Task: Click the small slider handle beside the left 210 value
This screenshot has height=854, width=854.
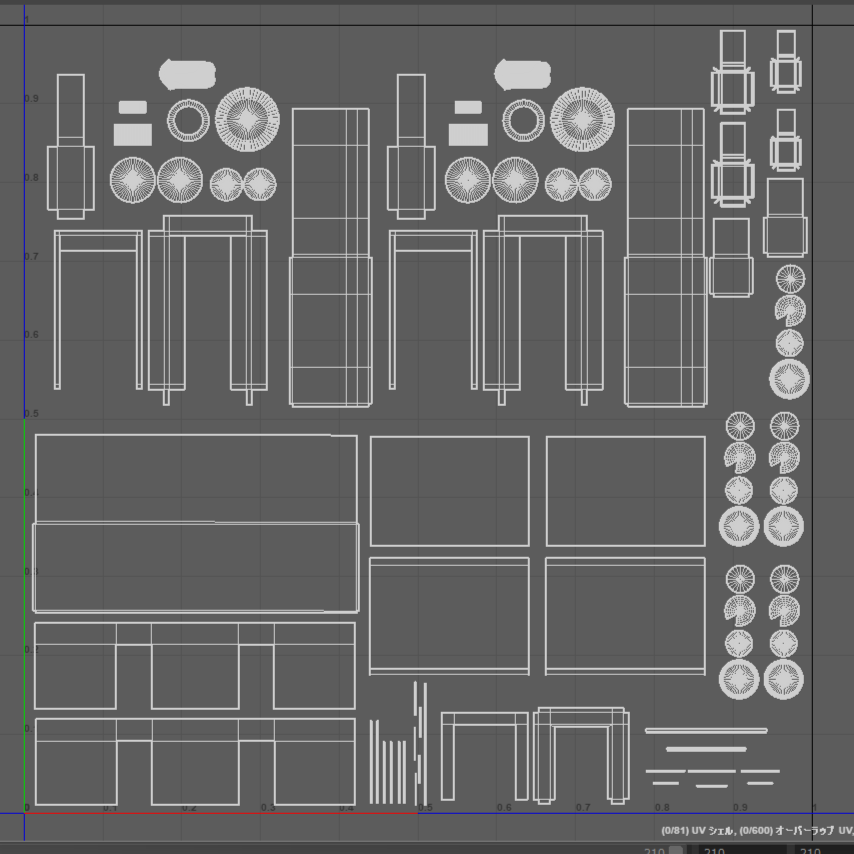Action: [677, 850]
